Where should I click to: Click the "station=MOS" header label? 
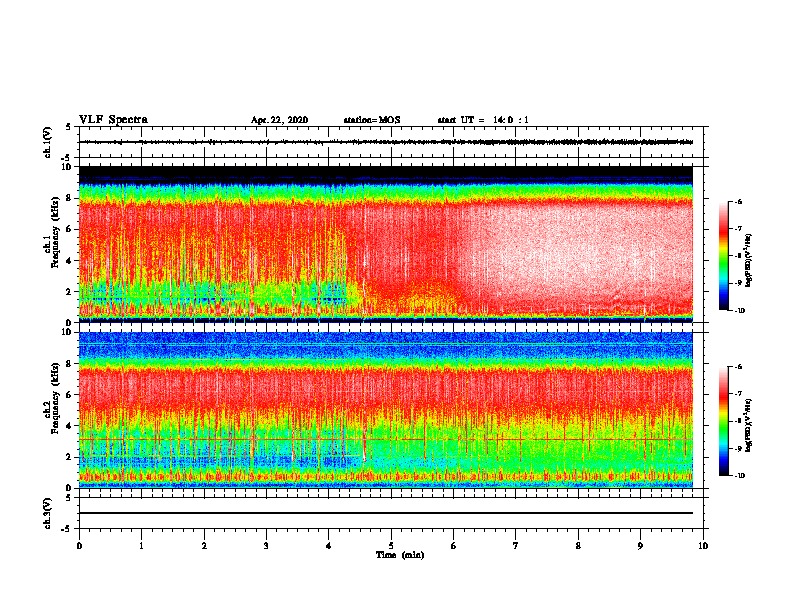(372, 120)
